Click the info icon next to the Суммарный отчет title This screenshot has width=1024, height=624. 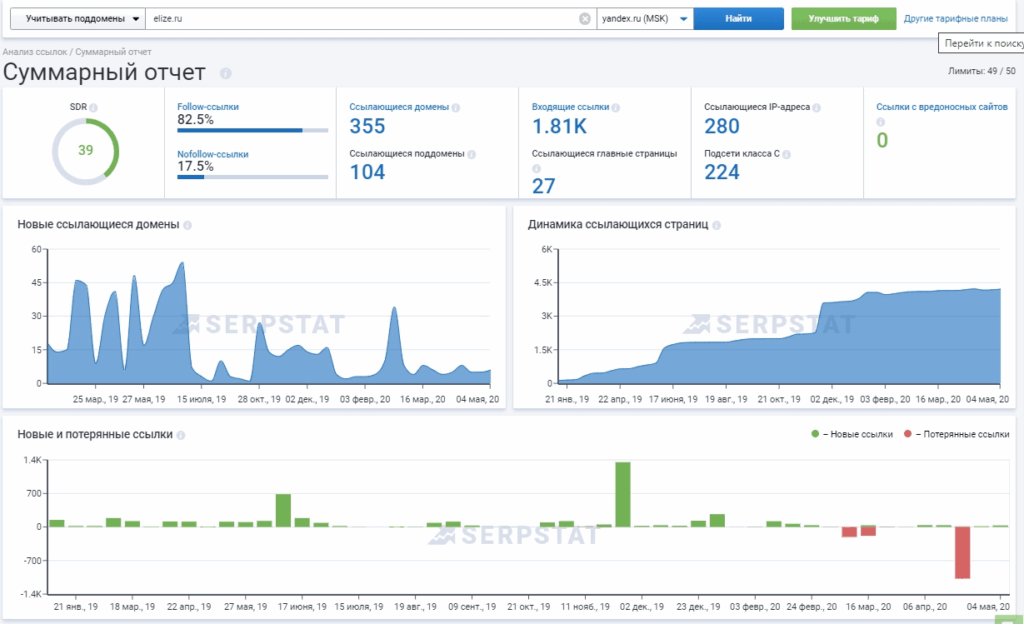pos(226,73)
